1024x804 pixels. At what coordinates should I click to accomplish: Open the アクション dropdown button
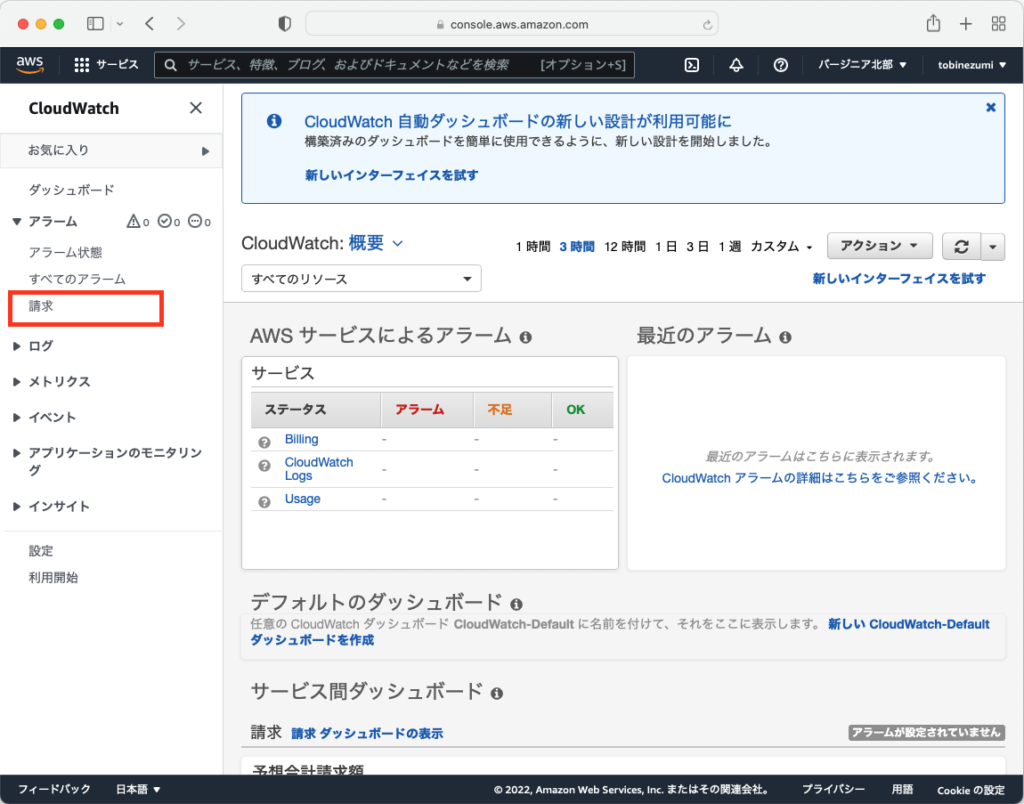click(880, 246)
